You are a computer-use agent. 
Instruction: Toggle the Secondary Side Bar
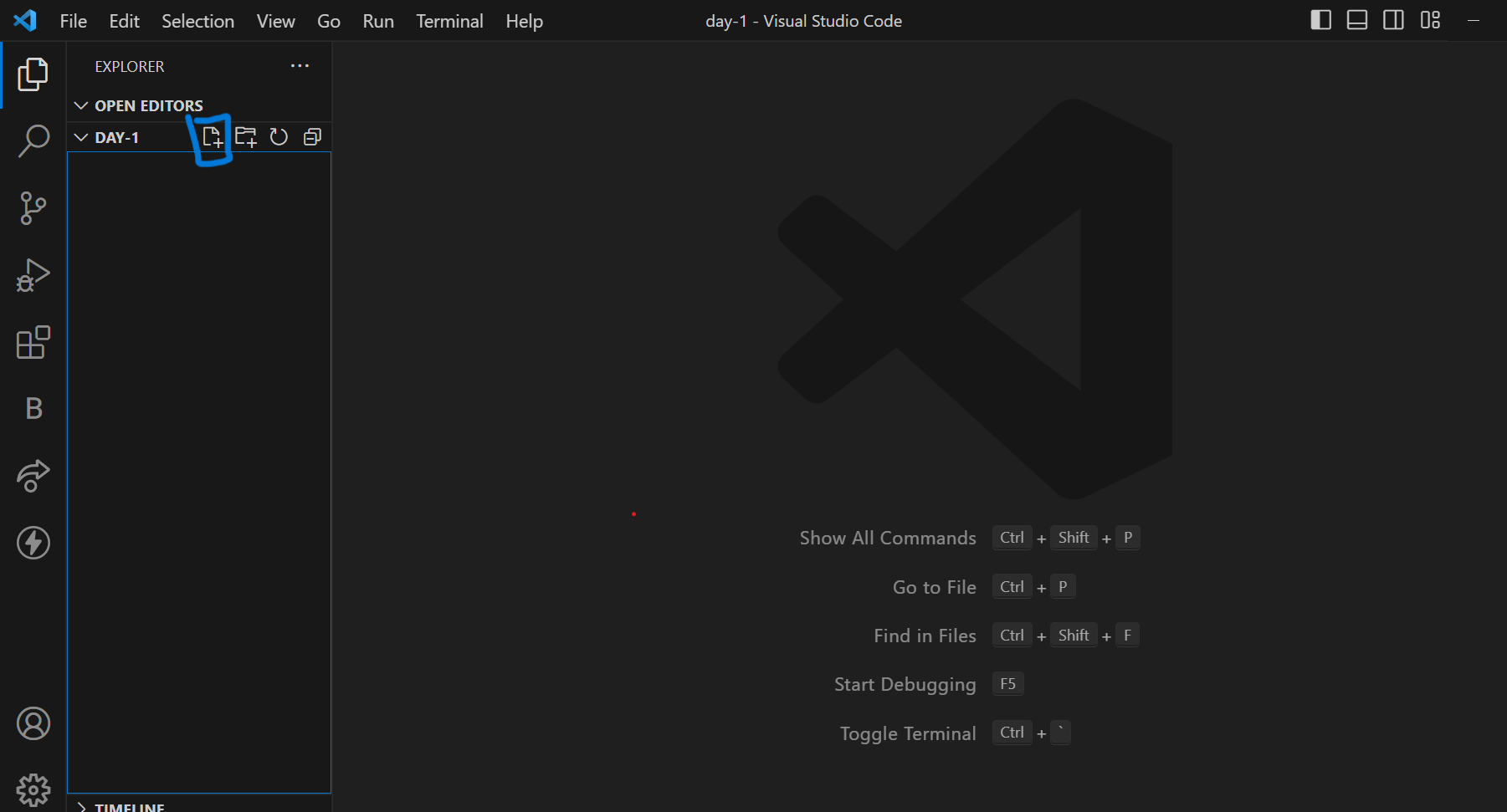pyautogui.click(x=1393, y=19)
